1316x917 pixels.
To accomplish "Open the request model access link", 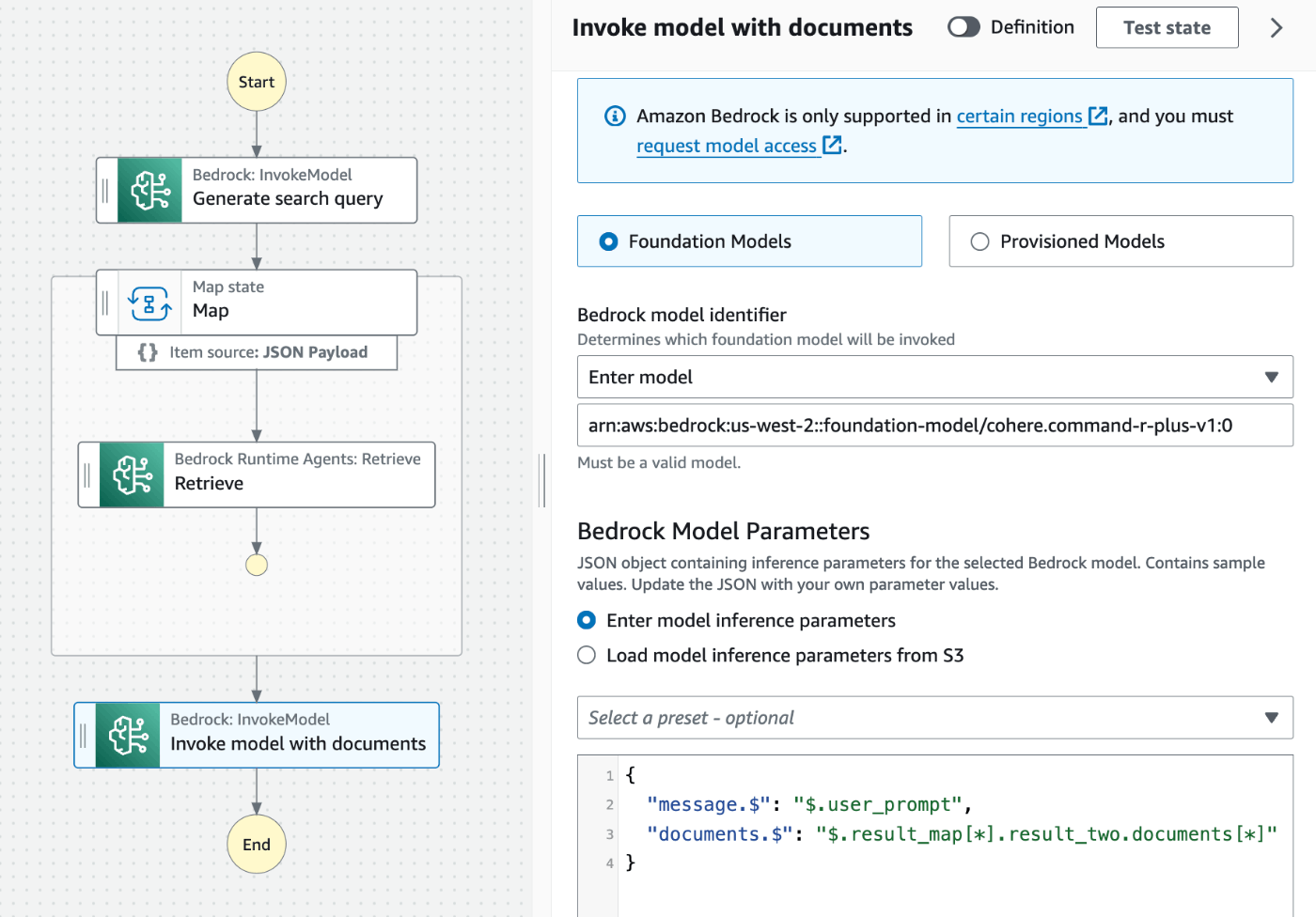I will (727, 146).
